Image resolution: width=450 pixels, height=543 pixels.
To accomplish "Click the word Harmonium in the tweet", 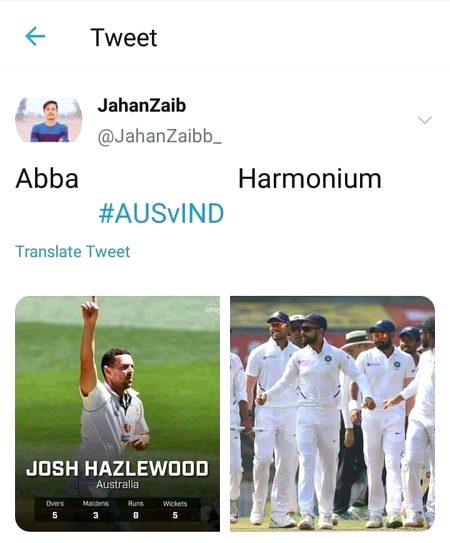I will [x=310, y=179].
